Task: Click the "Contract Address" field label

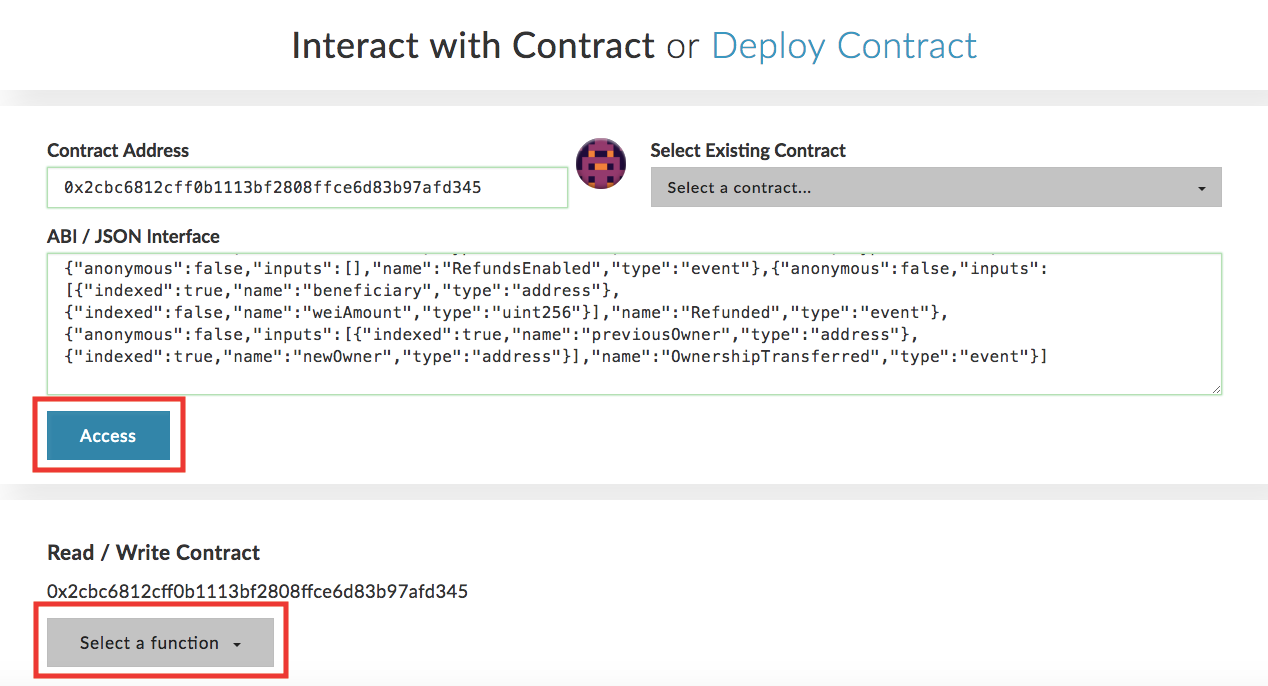Action: coord(118,151)
